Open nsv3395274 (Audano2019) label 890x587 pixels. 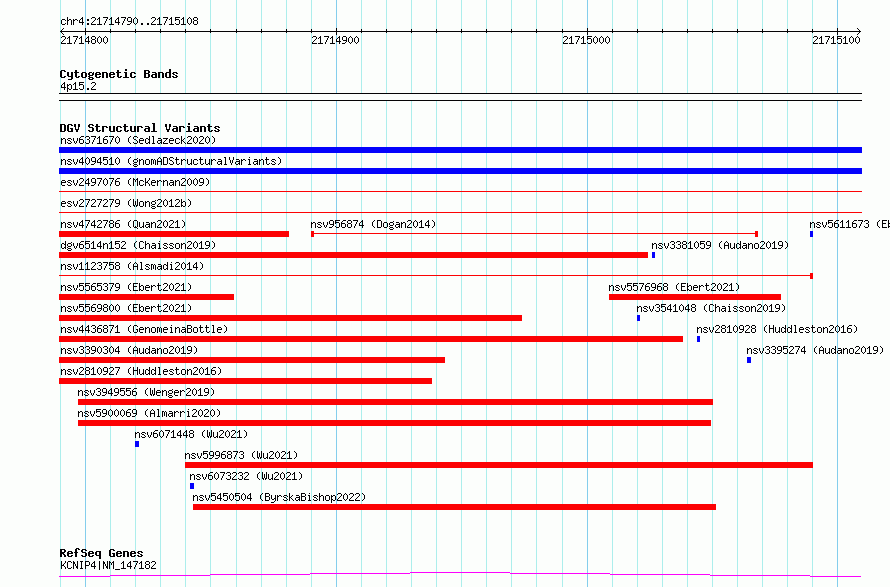(x=815, y=350)
